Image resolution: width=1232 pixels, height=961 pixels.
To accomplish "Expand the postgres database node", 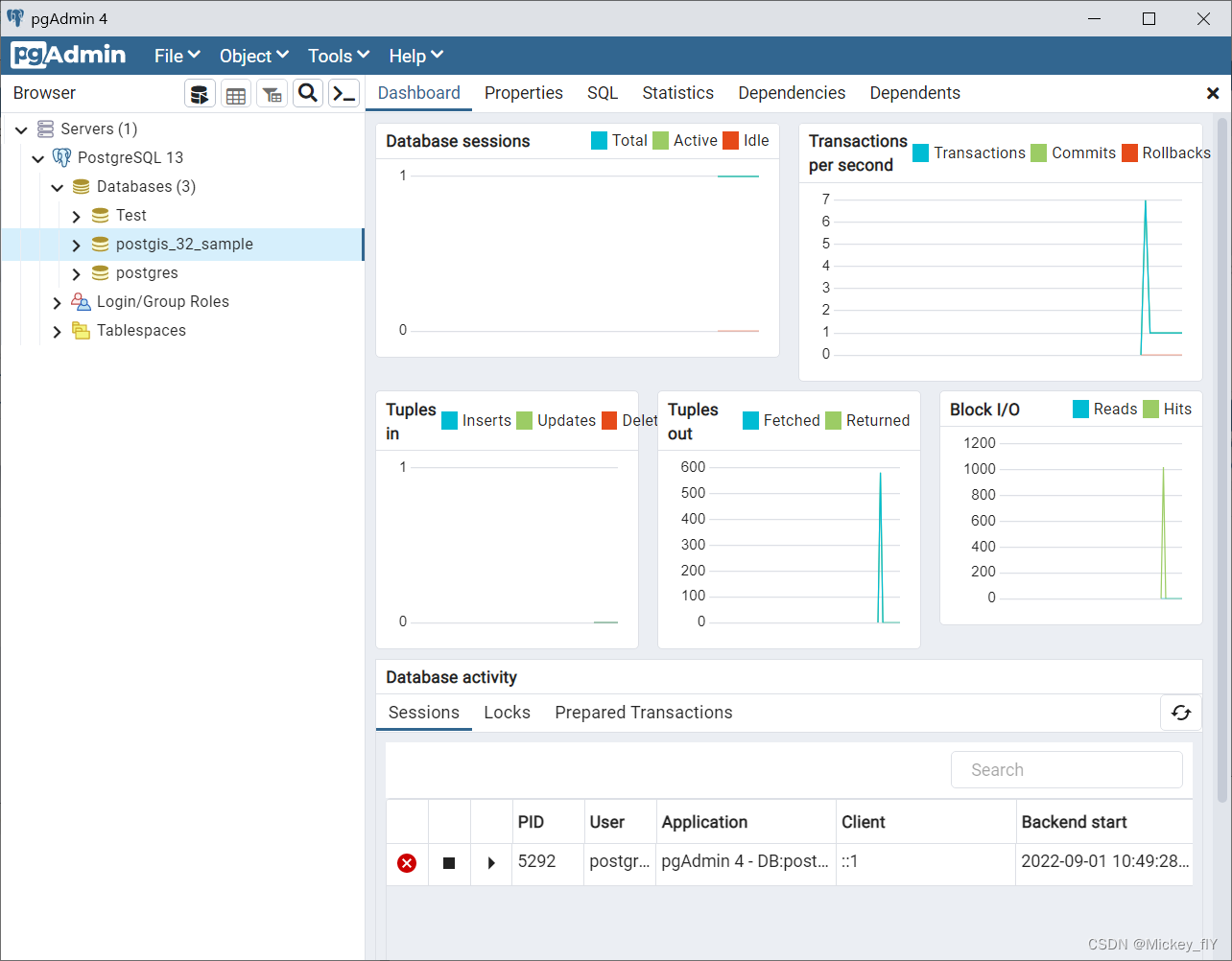I will pyautogui.click(x=77, y=273).
